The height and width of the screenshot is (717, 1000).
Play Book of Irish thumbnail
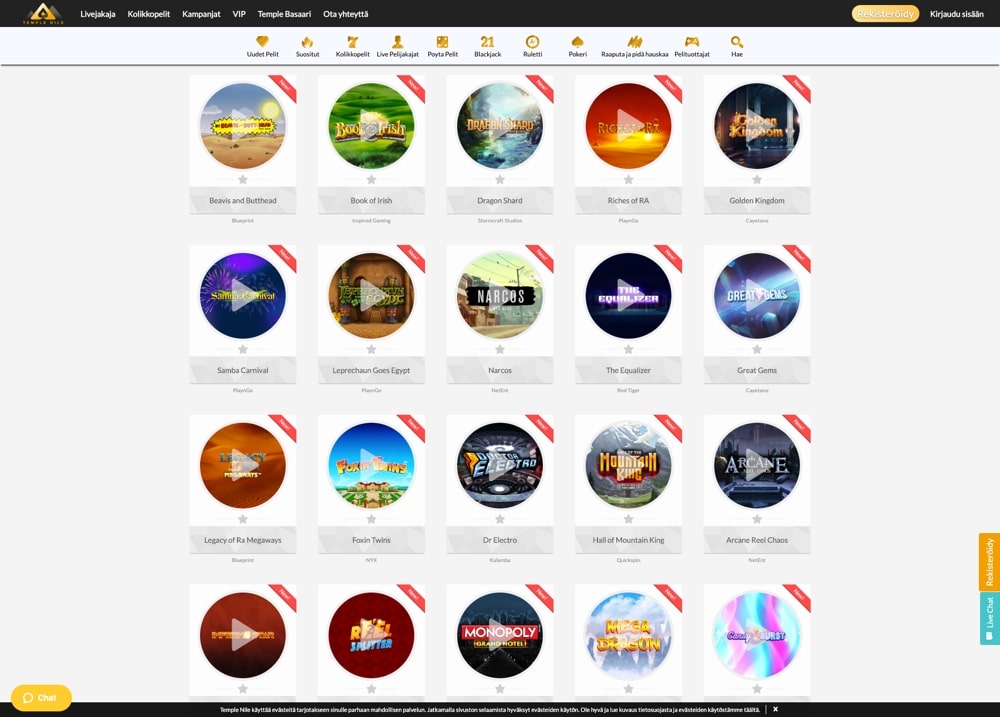click(x=371, y=126)
